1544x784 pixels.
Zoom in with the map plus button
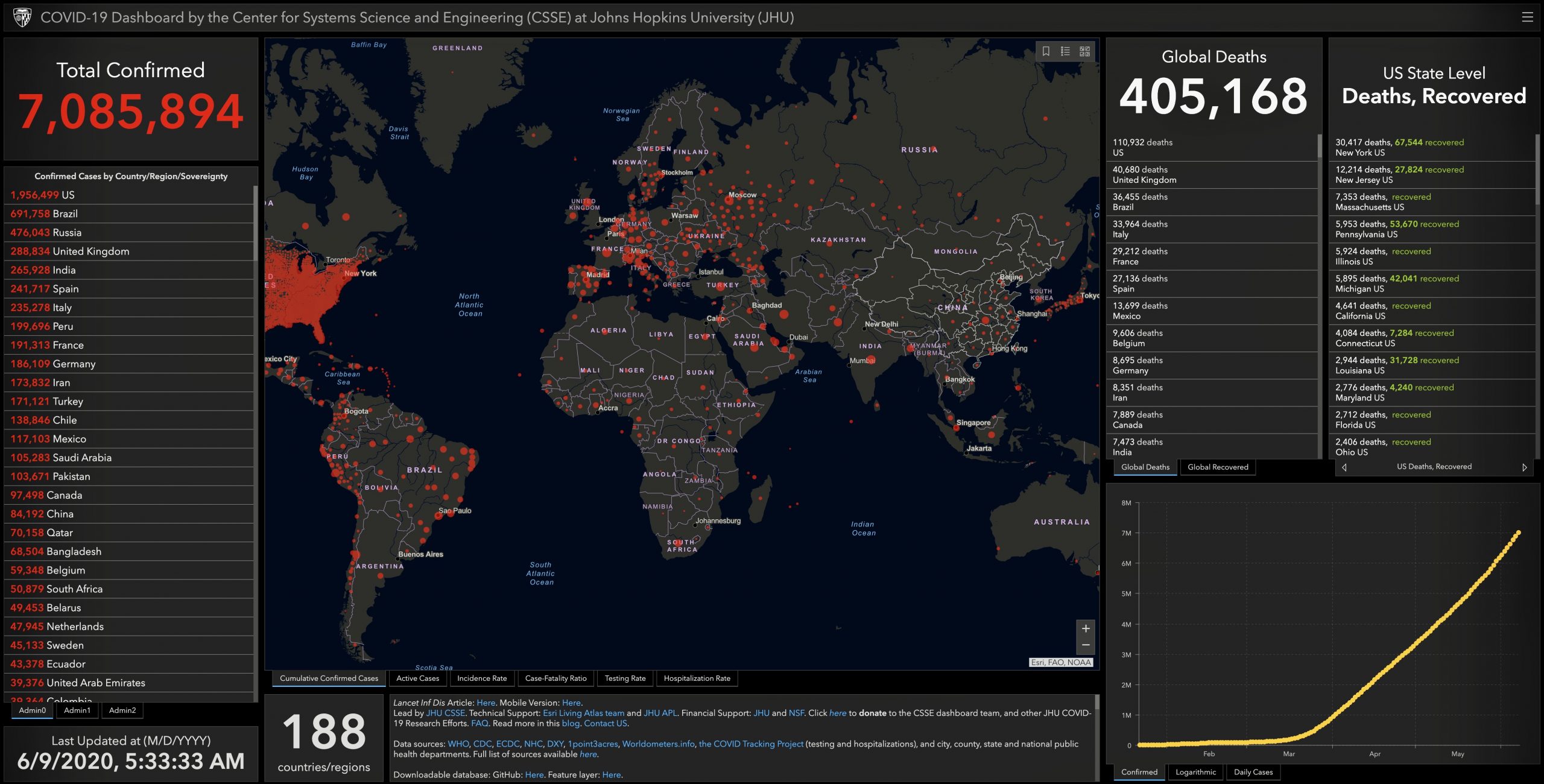coord(1085,628)
